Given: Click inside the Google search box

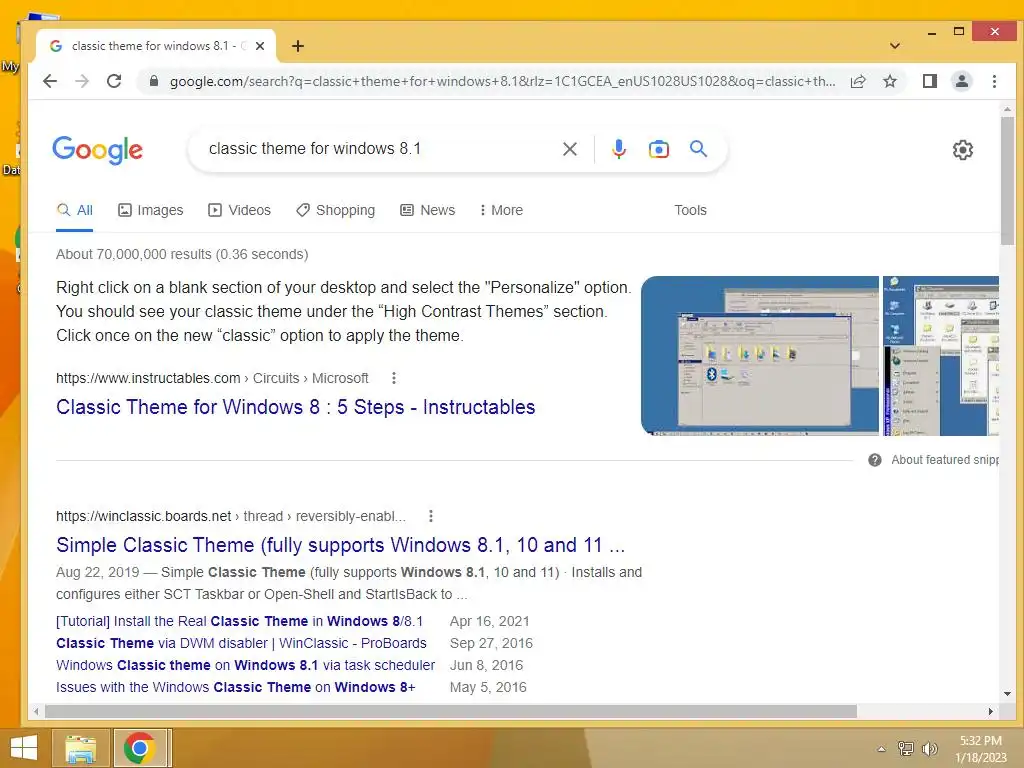Looking at the screenshot, I should coord(379,149).
